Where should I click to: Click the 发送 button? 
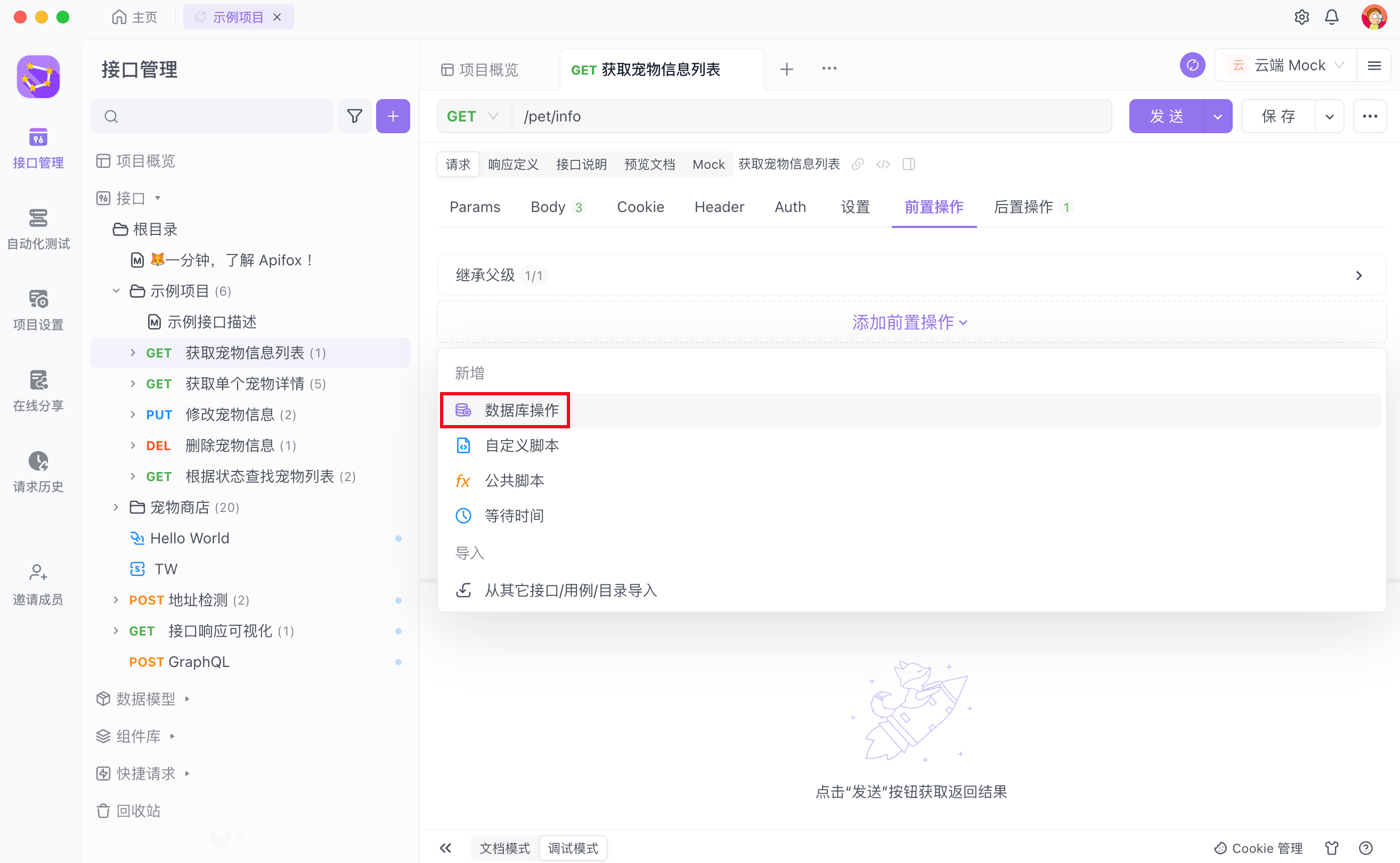1166,117
